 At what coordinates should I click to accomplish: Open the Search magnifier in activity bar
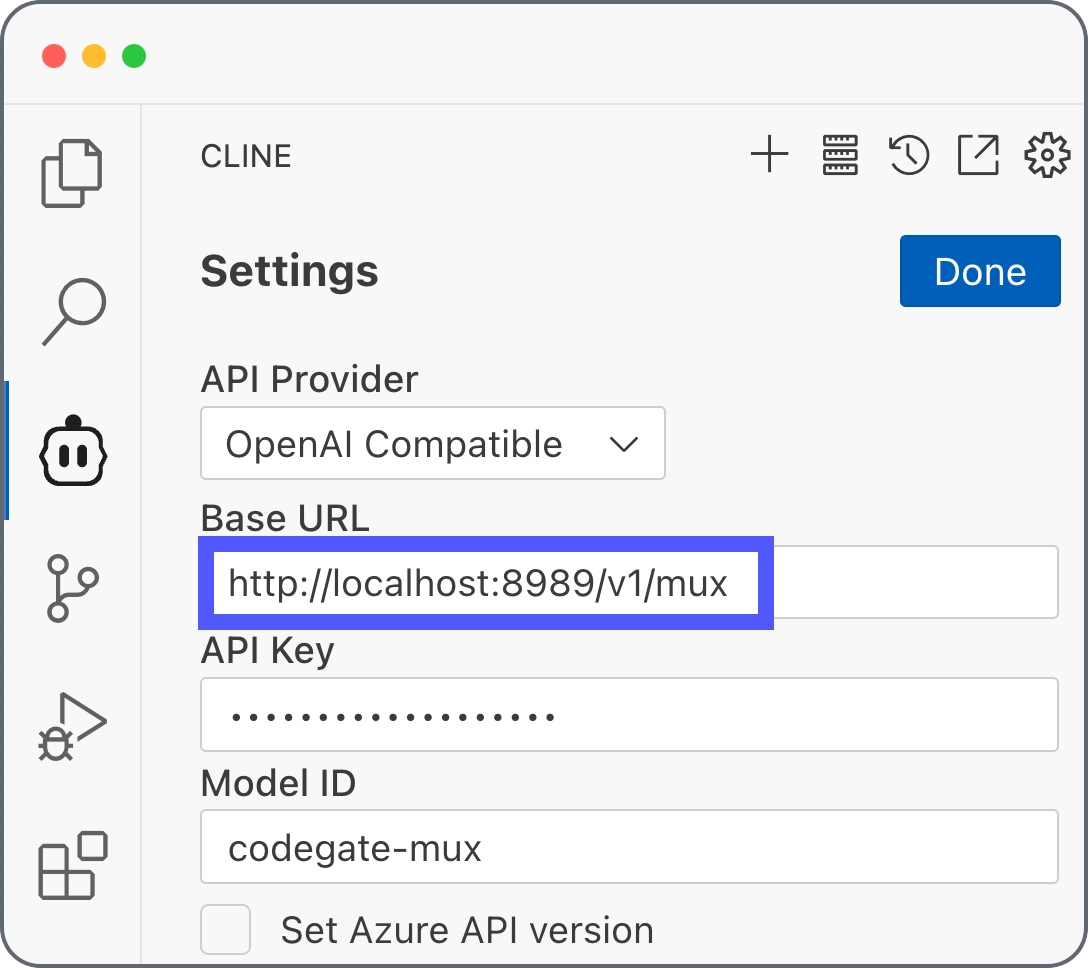point(74,312)
